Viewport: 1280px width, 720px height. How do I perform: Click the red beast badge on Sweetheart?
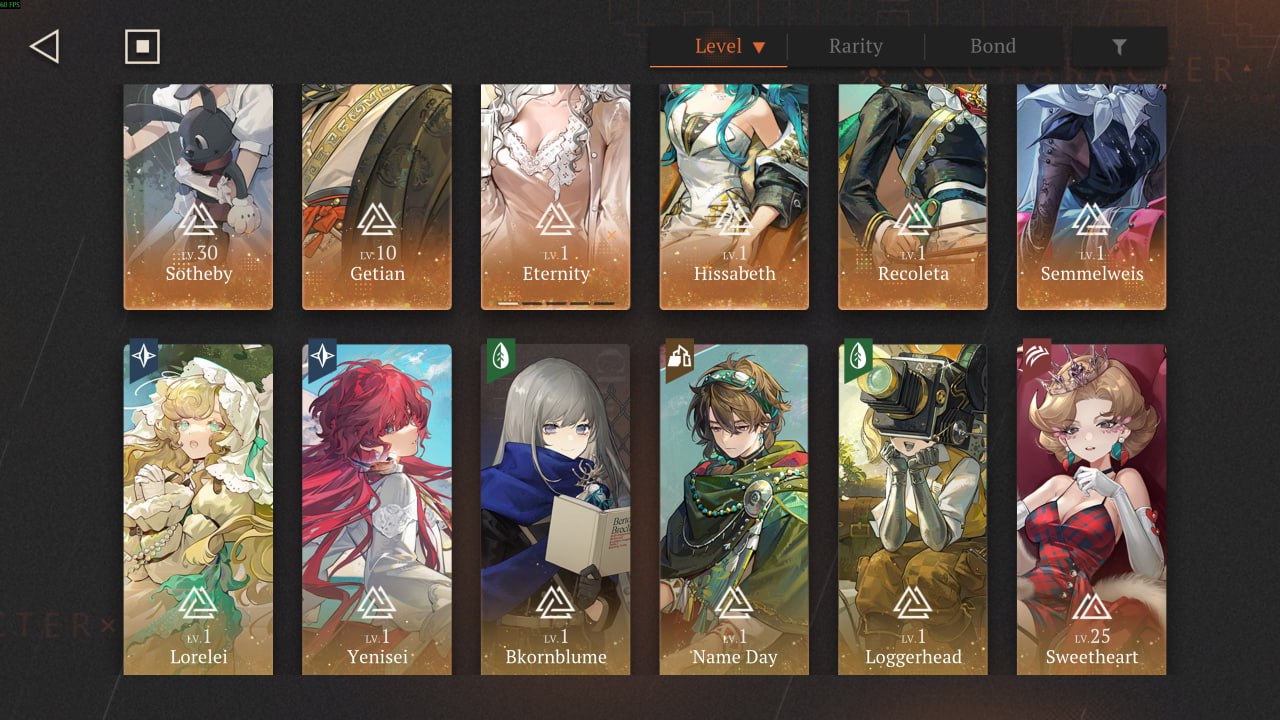(1037, 358)
